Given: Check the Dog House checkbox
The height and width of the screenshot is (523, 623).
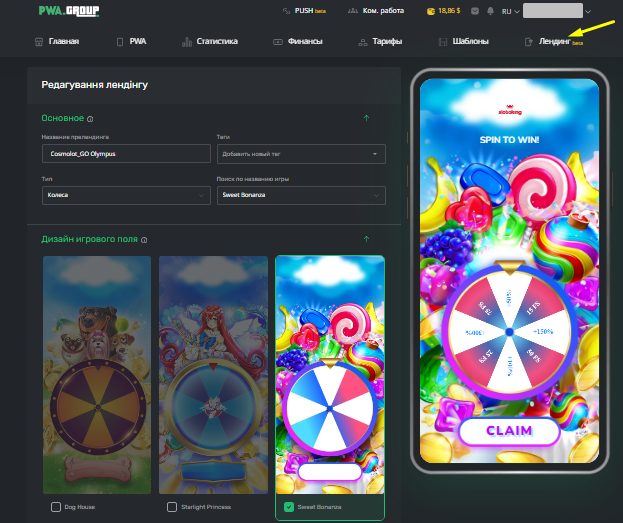Looking at the screenshot, I should [x=56, y=507].
